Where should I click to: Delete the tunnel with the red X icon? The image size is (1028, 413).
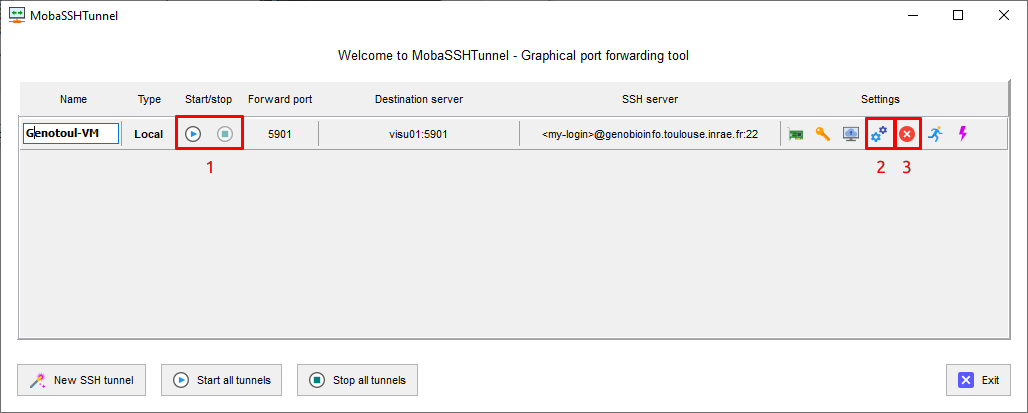click(x=907, y=134)
